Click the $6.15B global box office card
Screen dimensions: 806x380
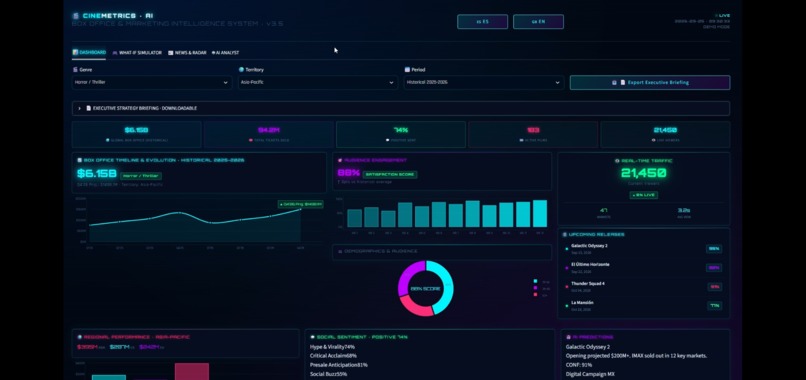[x=137, y=134]
